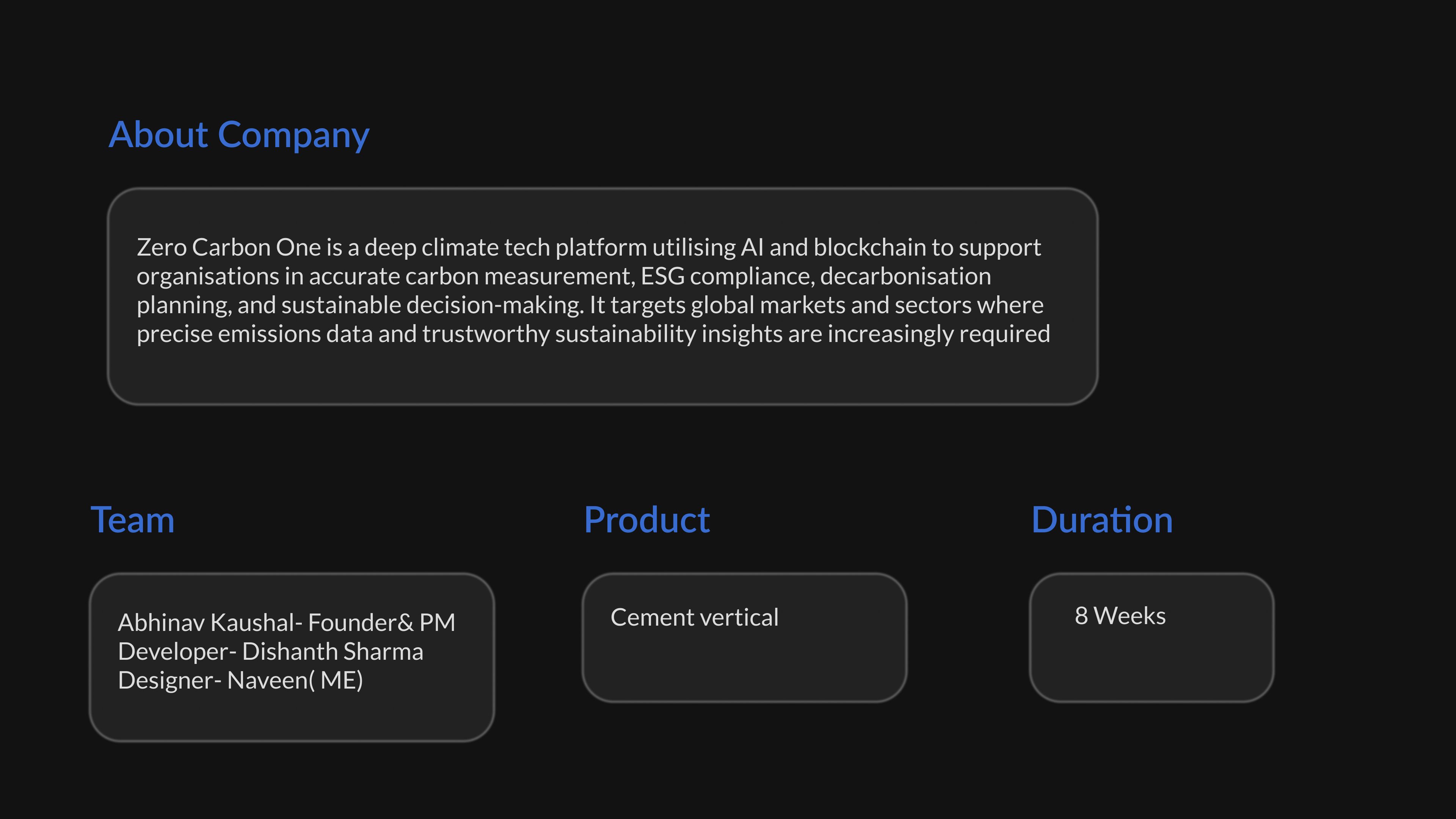The width and height of the screenshot is (1456, 819).
Task: Click the Abhinav Kaushal- Founder& PM line
Action: click(x=287, y=622)
